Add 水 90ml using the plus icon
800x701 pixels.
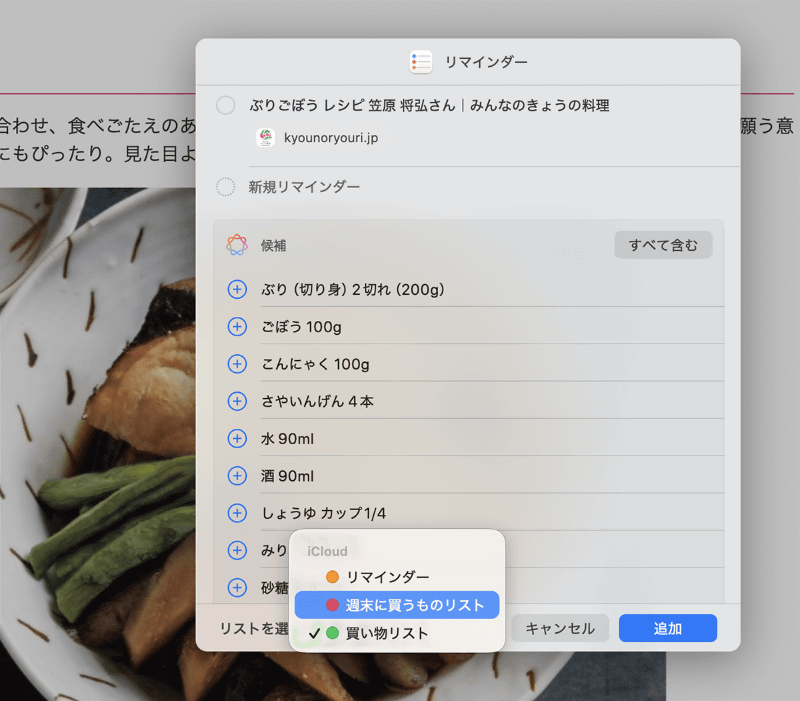click(237, 438)
